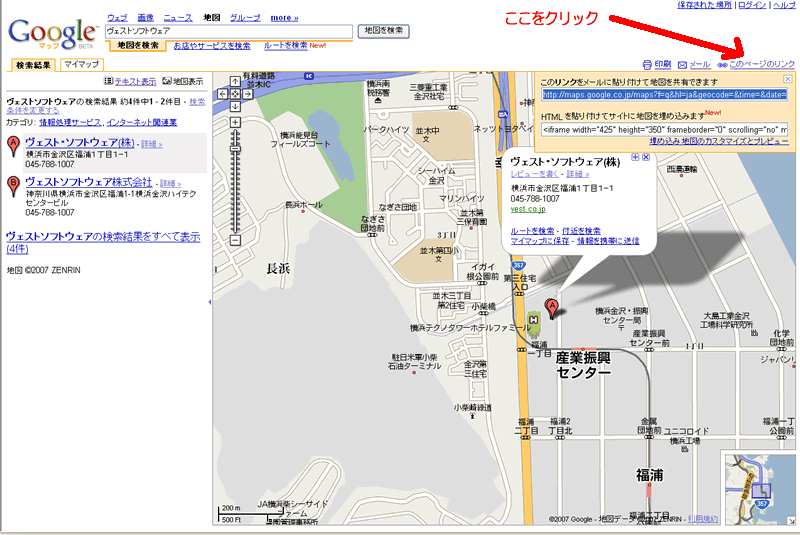Click 付近を検索 in info balloon

(581, 231)
